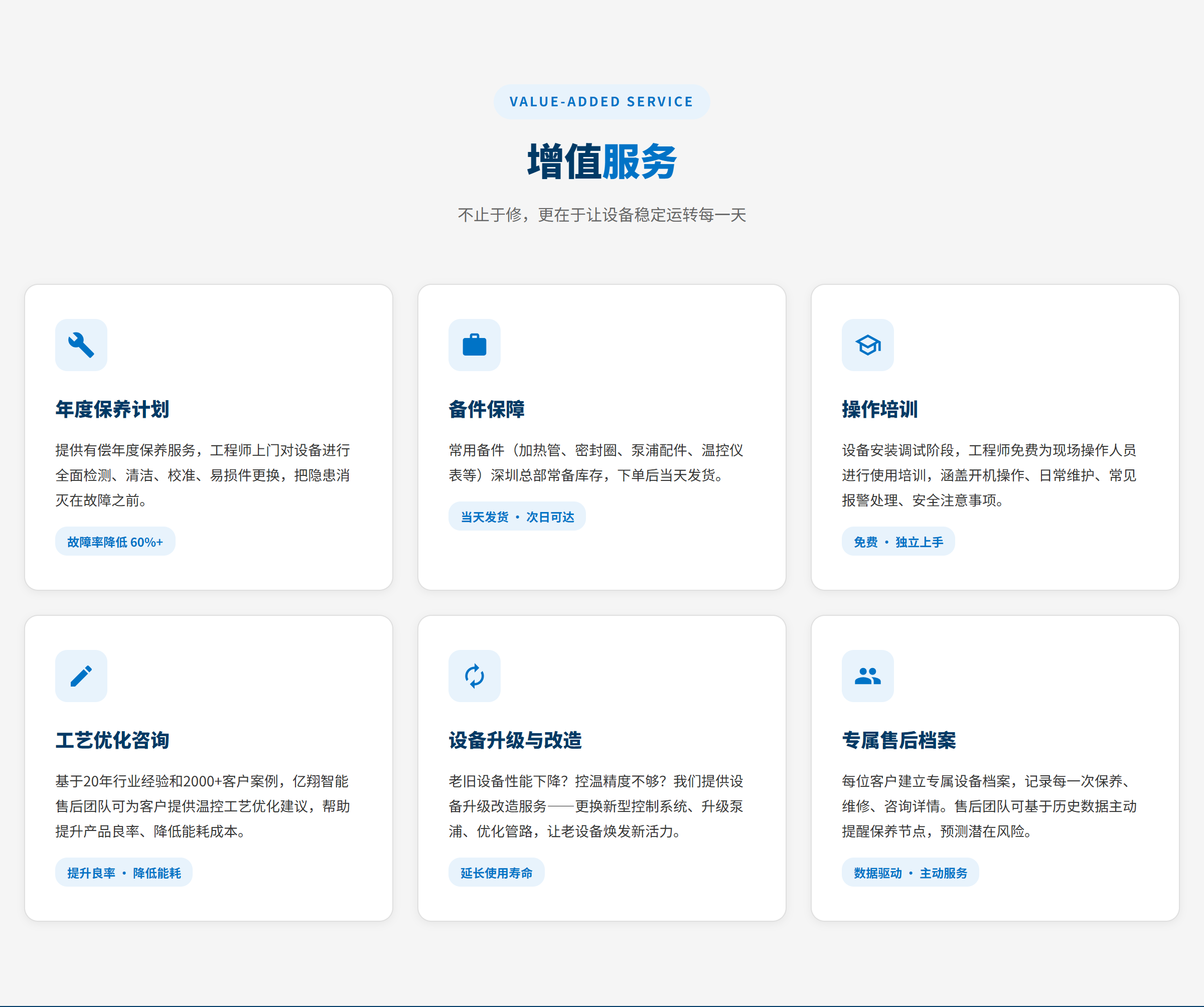Click the people icon for 专属售后档案

pyautogui.click(x=867, y=676)
